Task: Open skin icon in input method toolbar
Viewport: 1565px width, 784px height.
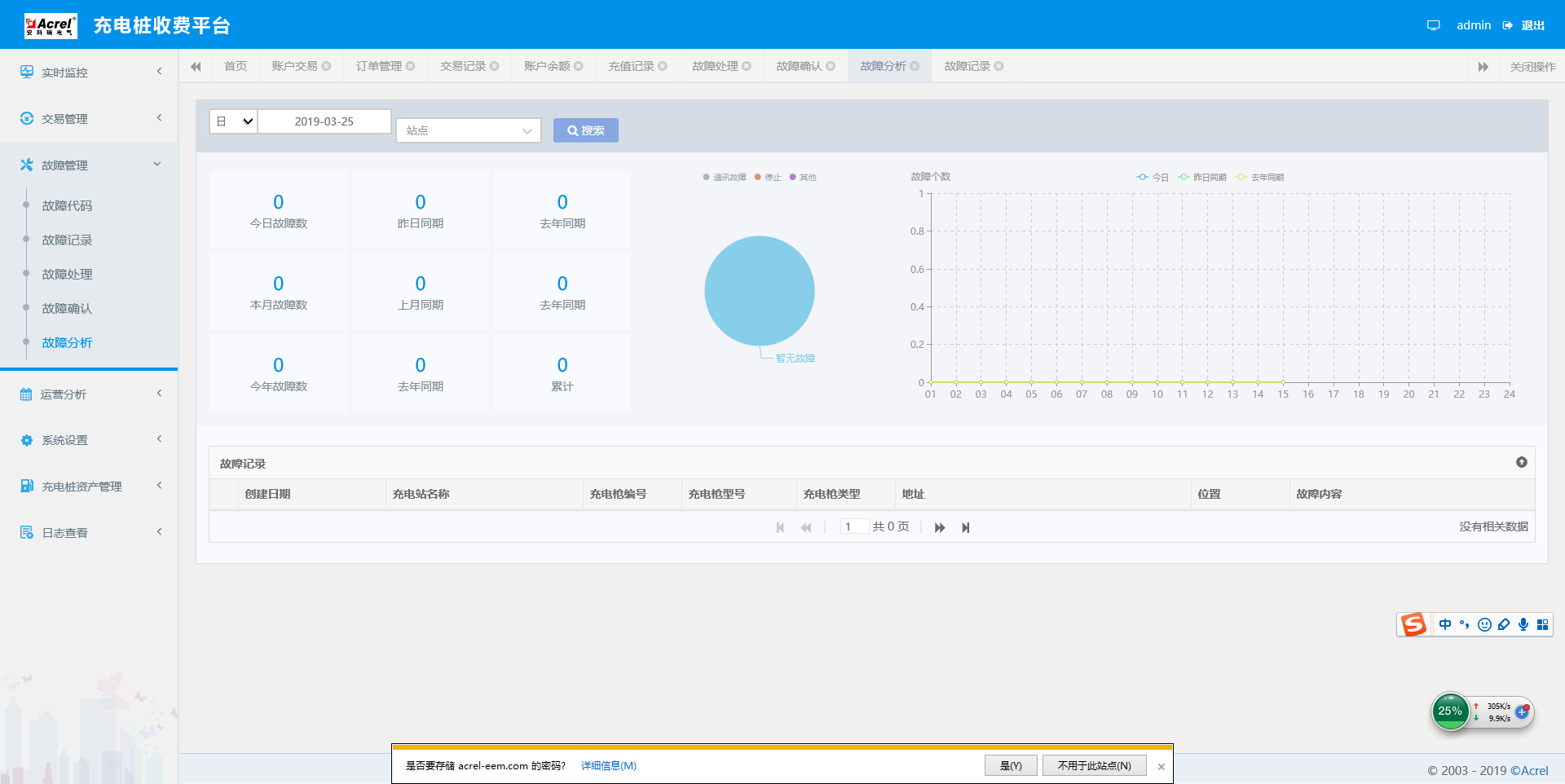Action: pyautogui.click(x=1504, y=624)
